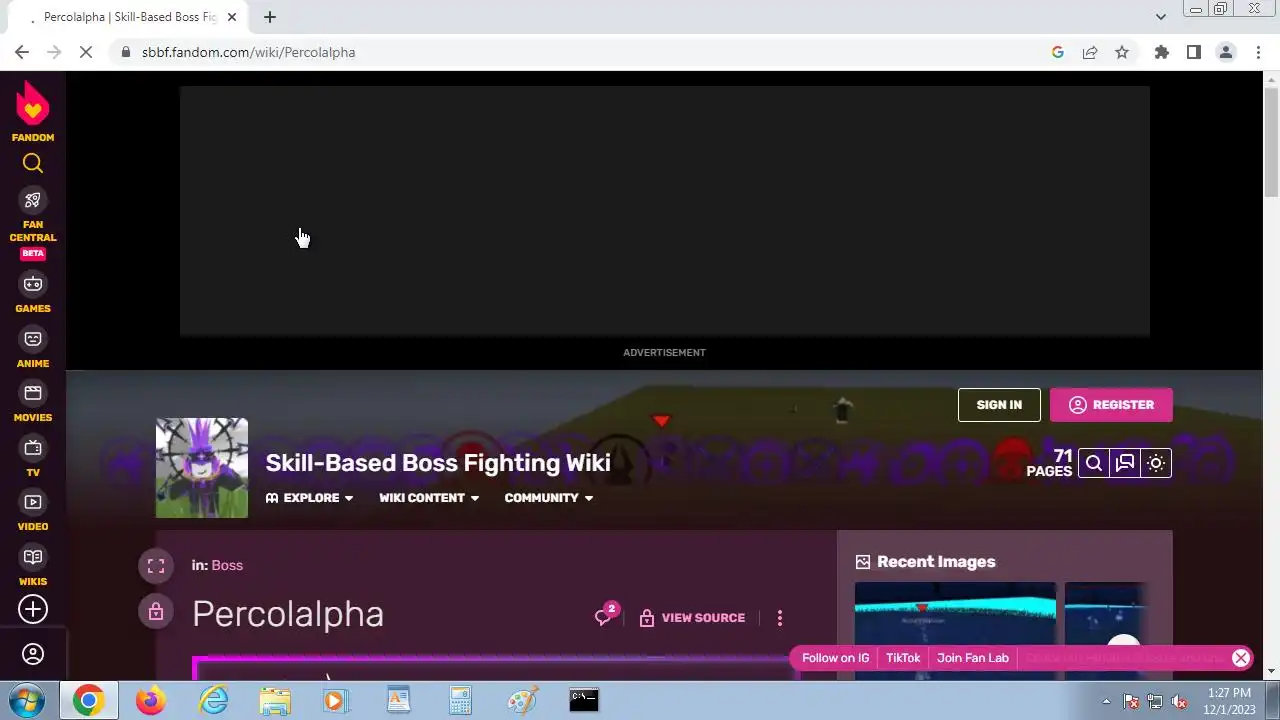Open the TV sidebar section
Viewport: 1280px width, 720px height.
(x=33, y=457)
